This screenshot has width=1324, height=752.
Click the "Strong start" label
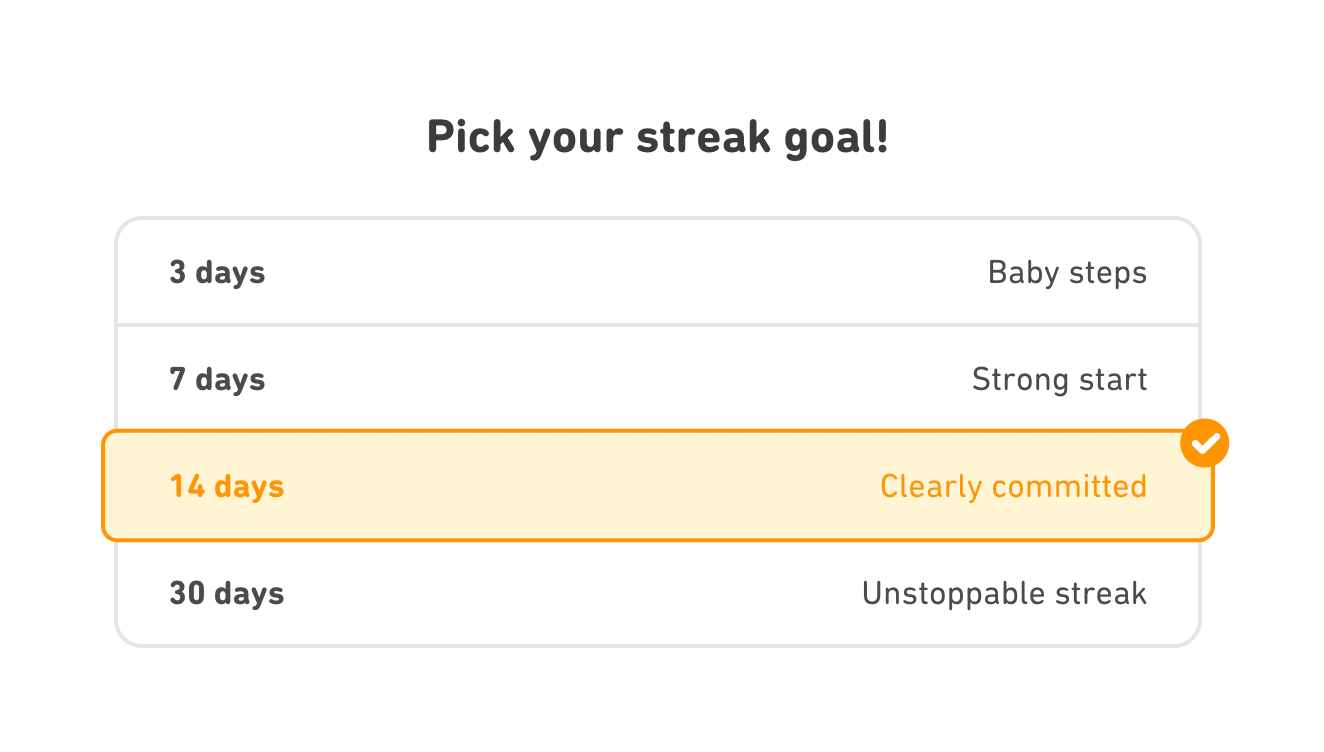tap(1059, 379)
